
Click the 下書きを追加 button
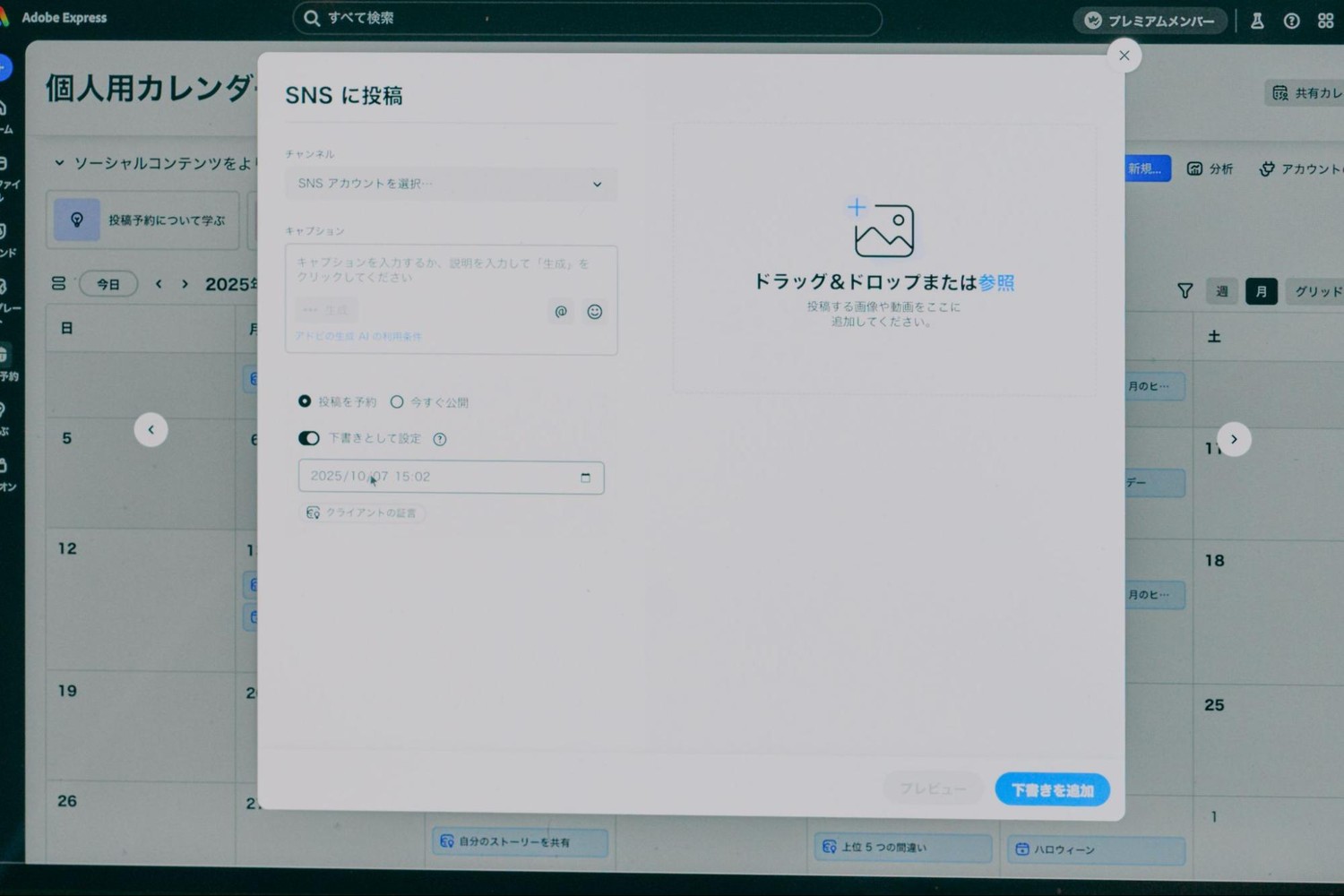[1052, 789]
